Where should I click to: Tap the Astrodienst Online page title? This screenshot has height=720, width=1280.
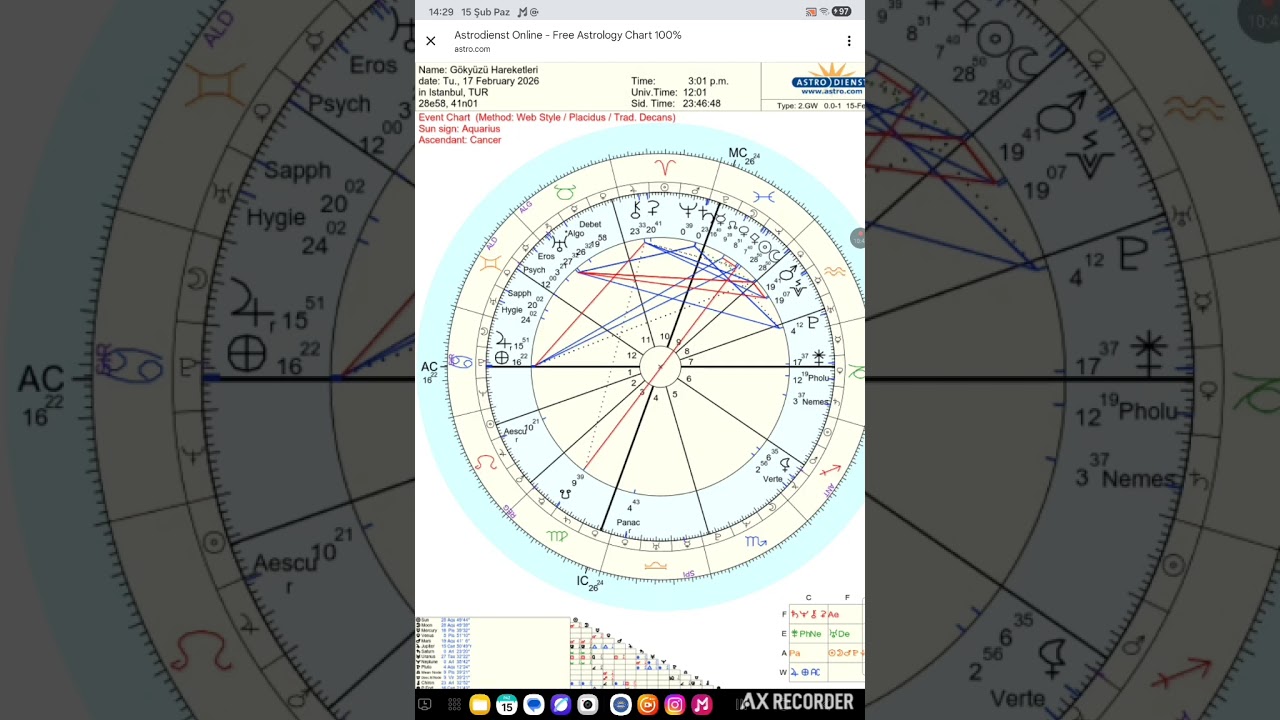567,35
